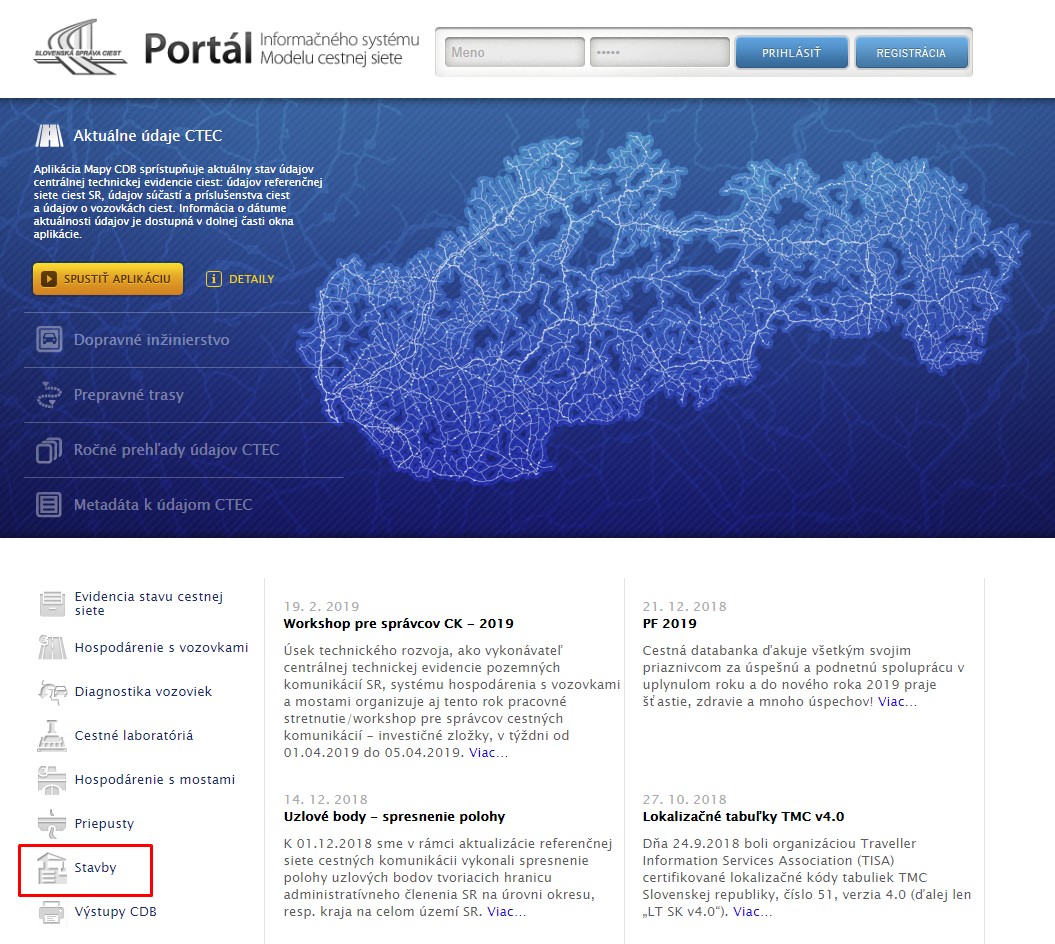
Task: Click the password input field
Action: 657,53
